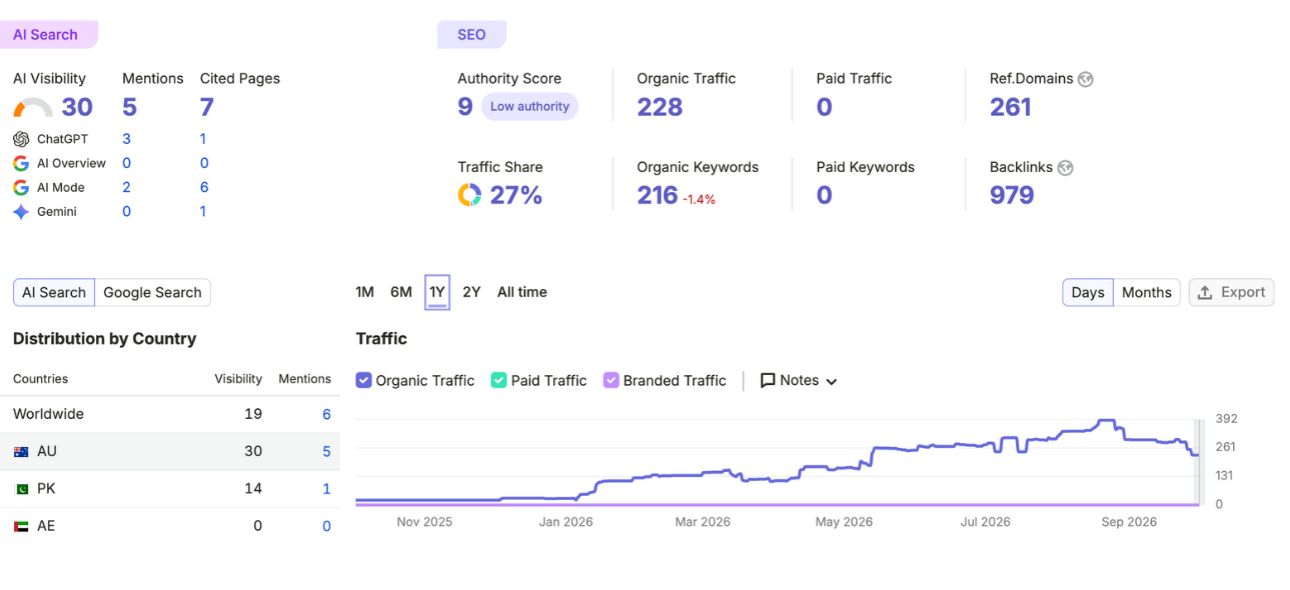Viewport: 1290px width, 590px height.
Task: Click the -1.4% keywords change indicator
Action: point(699,199)
